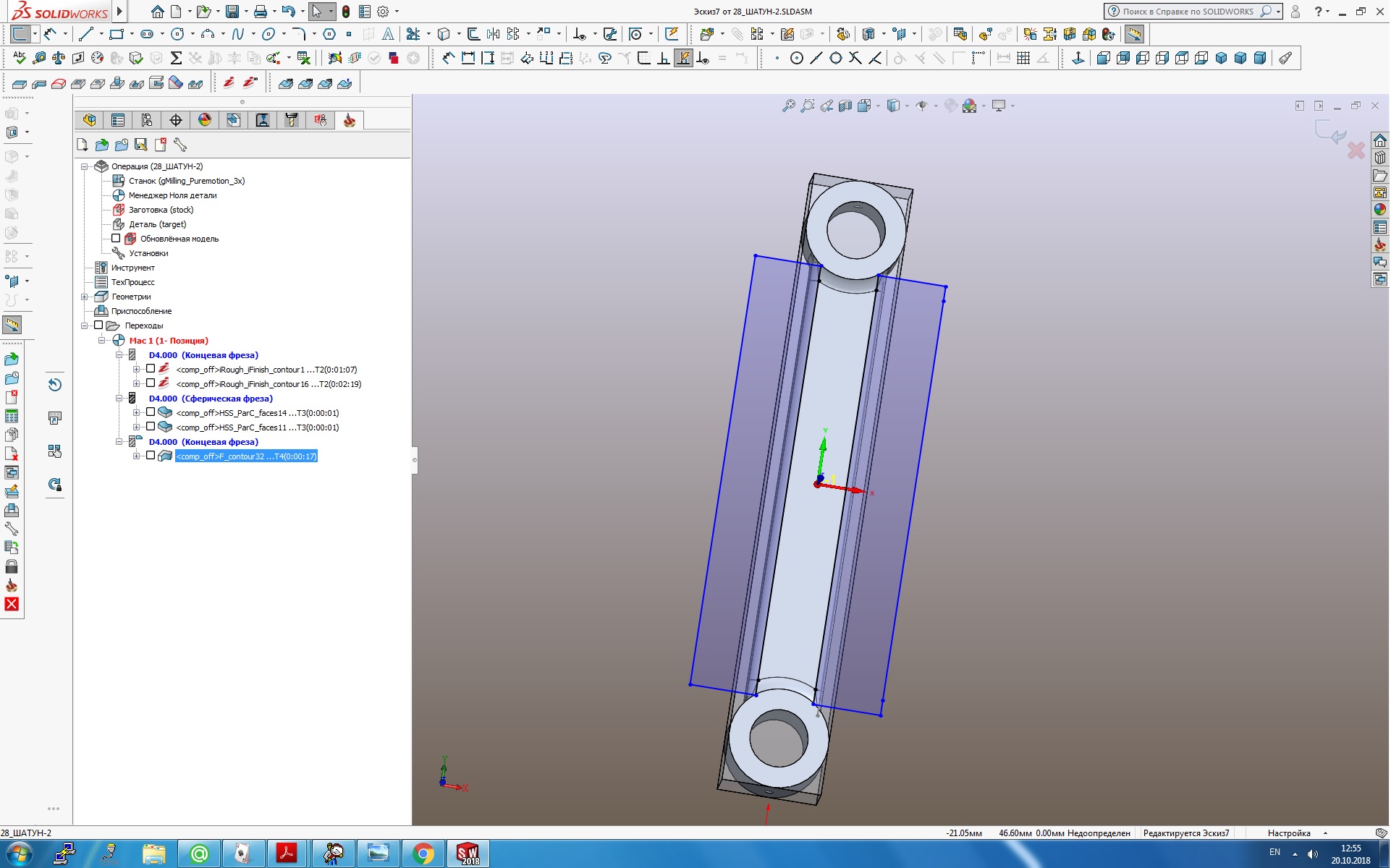
Task: Click the Line sketch tool
Action: click(x=86, y=34)
